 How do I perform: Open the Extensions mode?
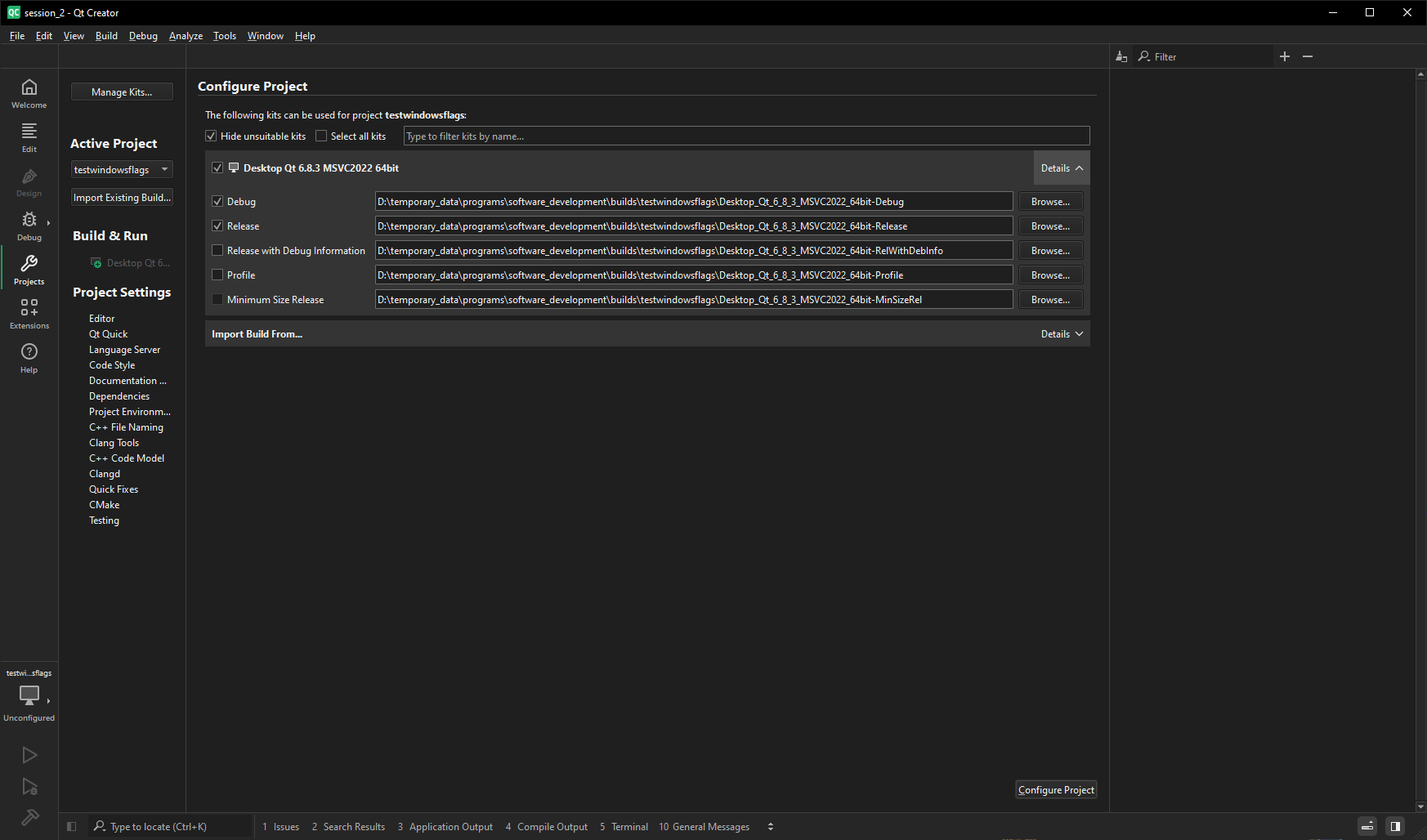click(29, 315)
